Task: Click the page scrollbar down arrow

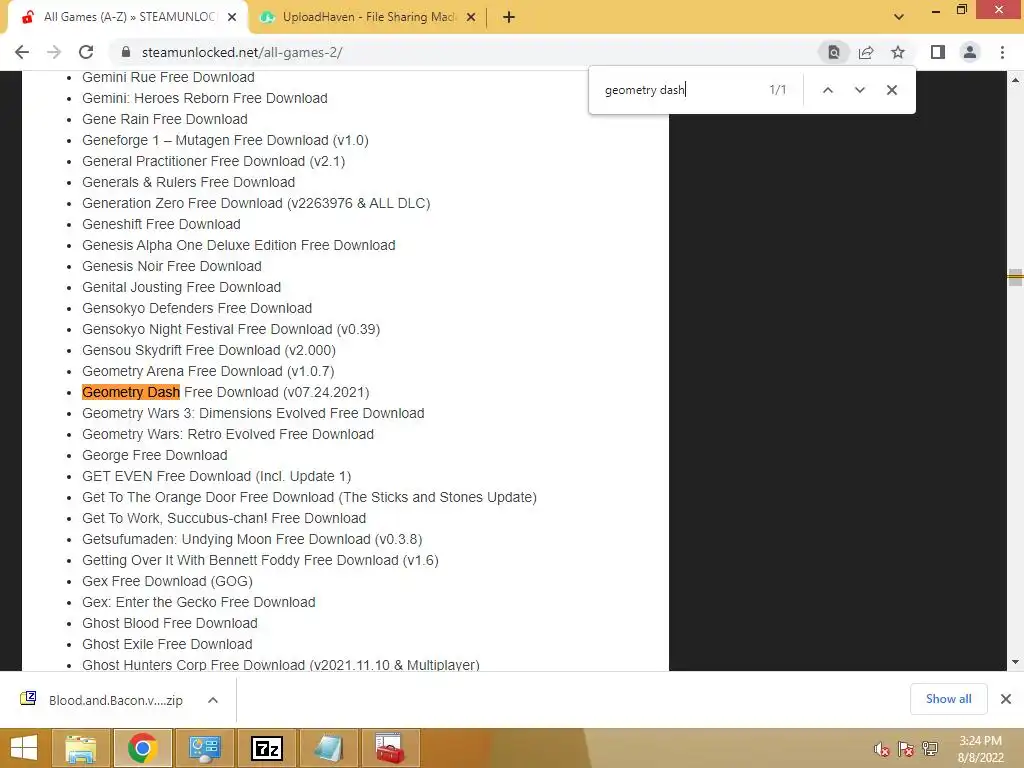Action: point(1015,662)
